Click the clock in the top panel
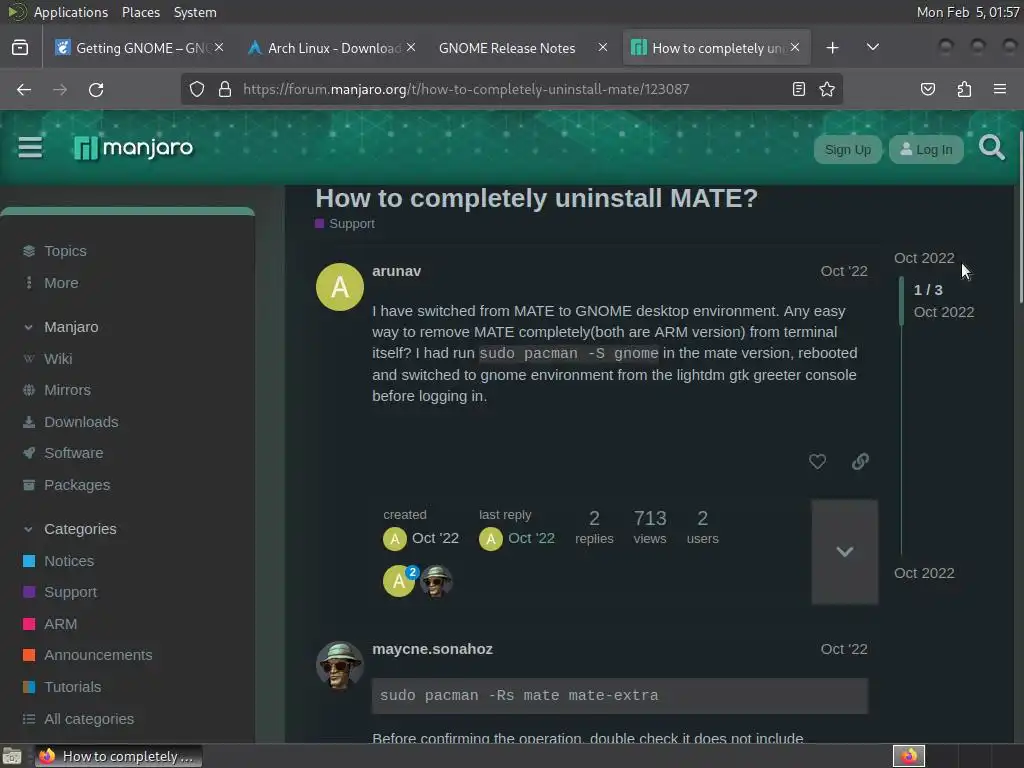Screen dimensions: 1024x768 [968, 12]
